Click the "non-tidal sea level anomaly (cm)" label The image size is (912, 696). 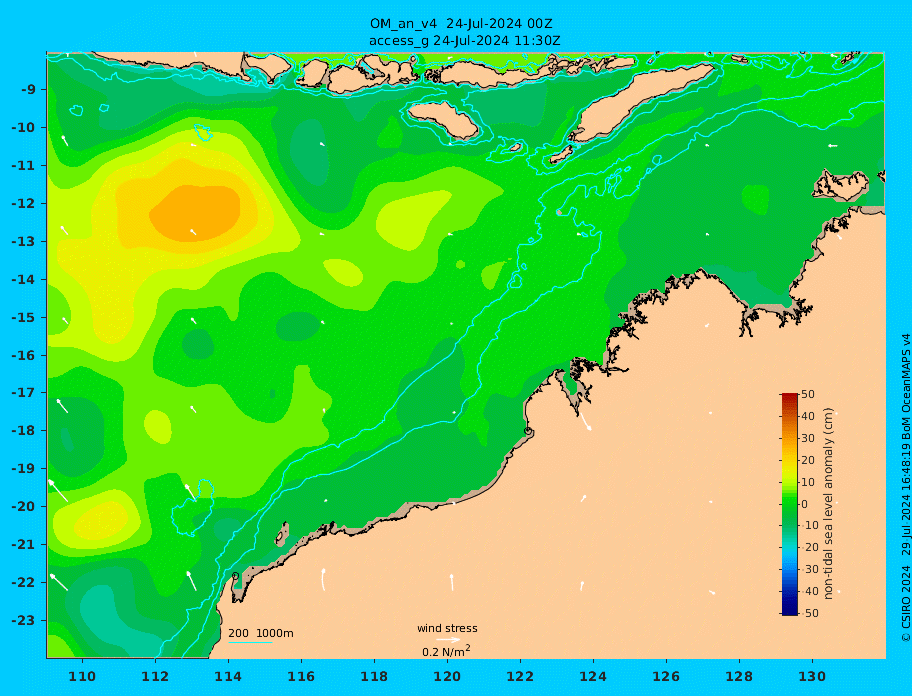click(x=829, y=504)
